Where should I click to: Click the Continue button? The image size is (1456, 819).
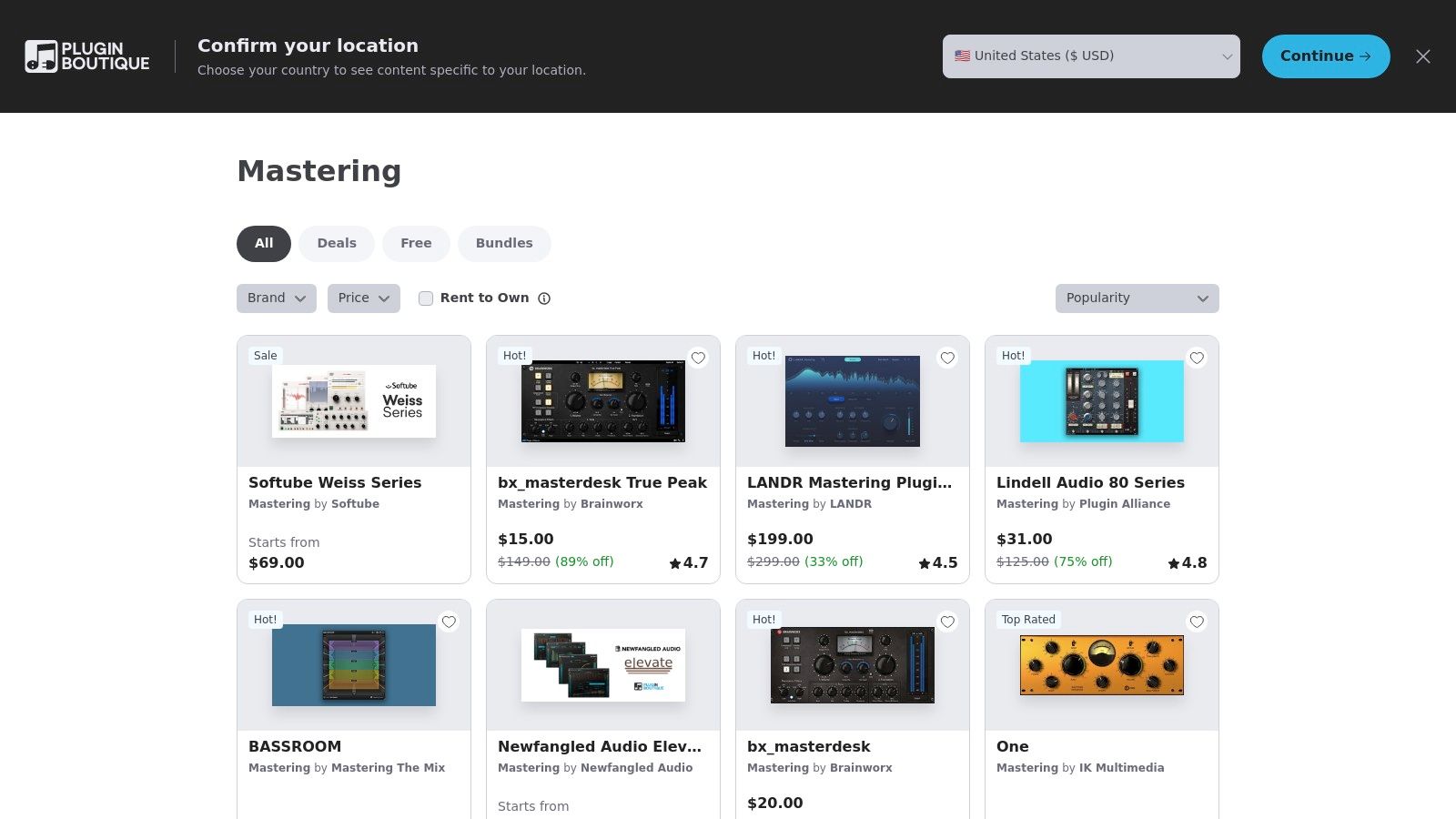pos(1326,56)
